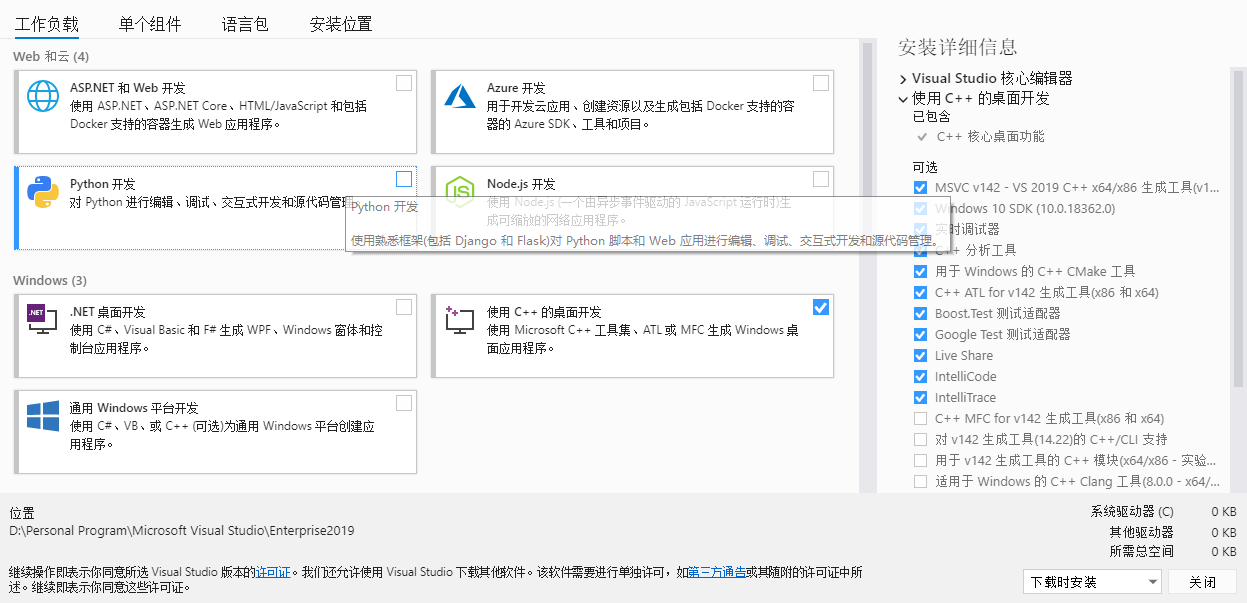Screen dimensions: 1247x603
Task: Click the 关闭 button
Action: pos(1203,582)
